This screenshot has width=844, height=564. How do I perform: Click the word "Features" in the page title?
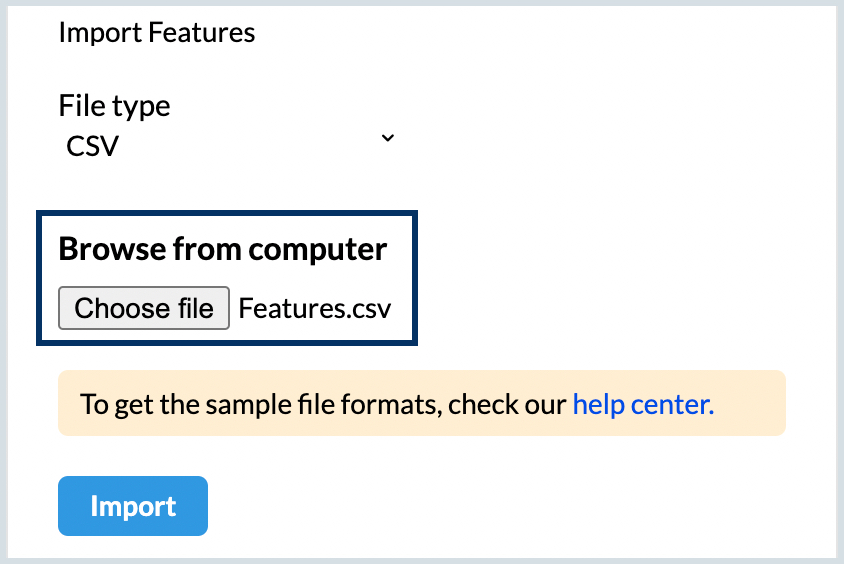pos(202,33)
